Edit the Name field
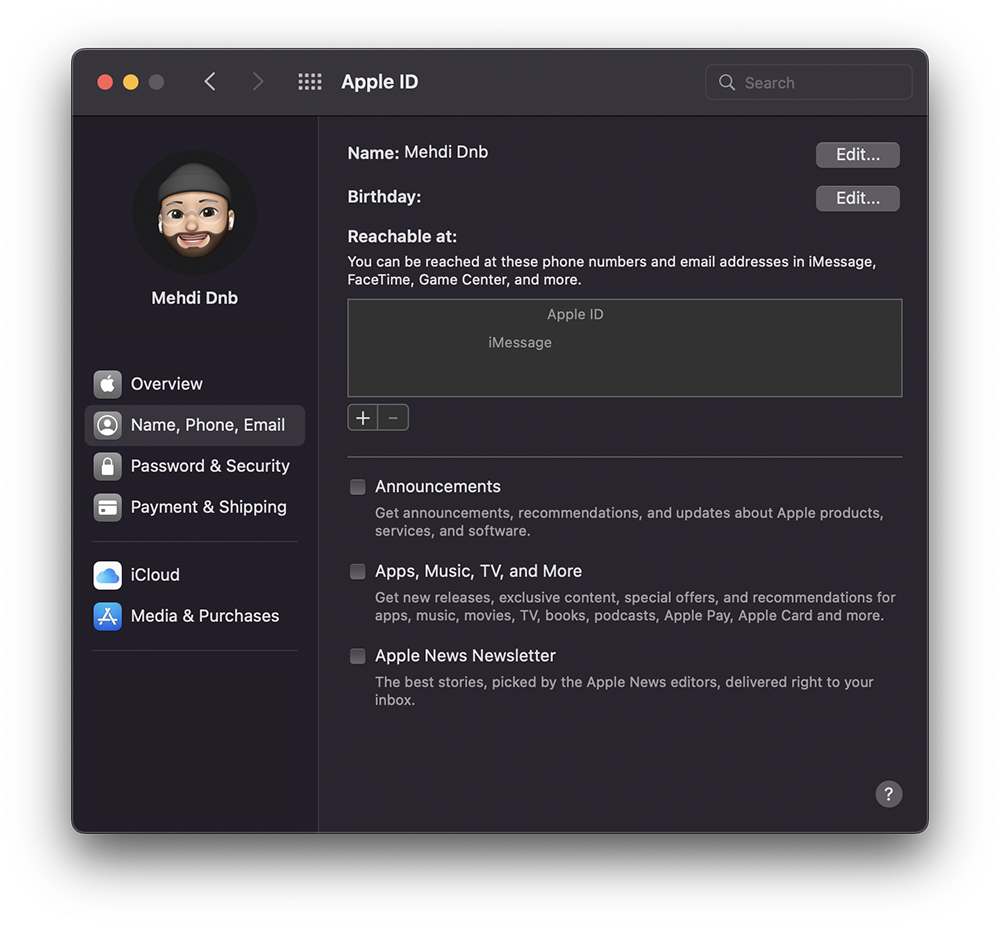 pos(857,155)
